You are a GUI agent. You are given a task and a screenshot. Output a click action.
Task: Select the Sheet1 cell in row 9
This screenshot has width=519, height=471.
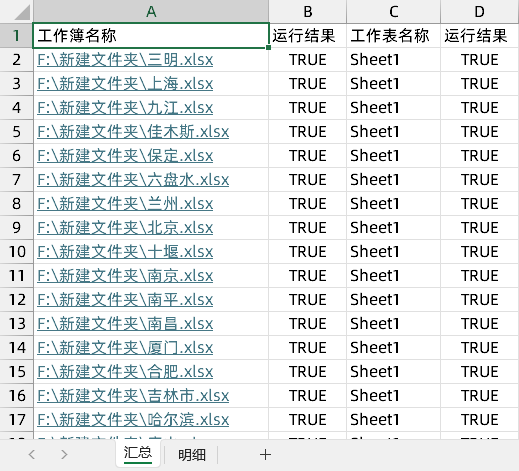(x=393, y=228)
